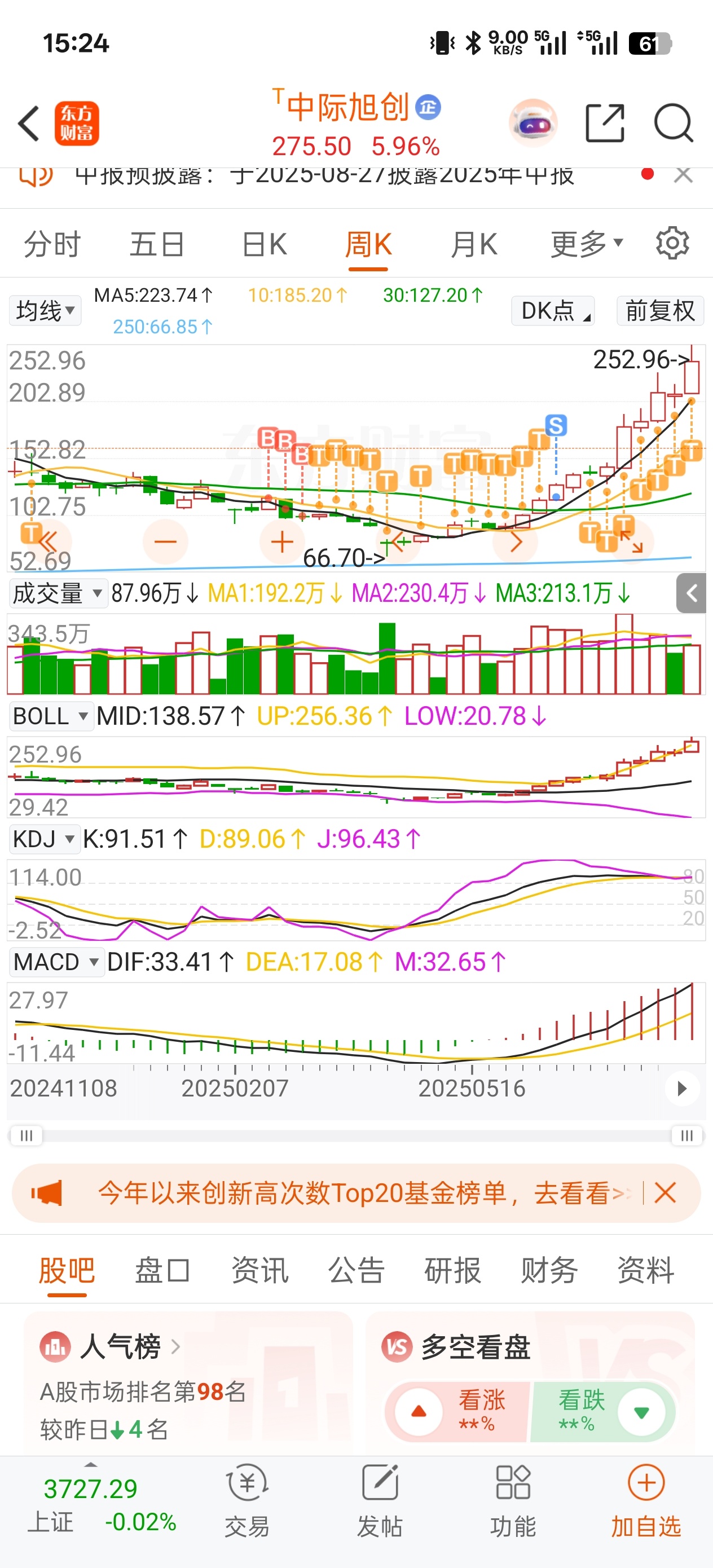Tap the 252.96-> high price label
The width and height of the screenshot is (713, 1568).
pyautogui.click(x=641, y=359)
